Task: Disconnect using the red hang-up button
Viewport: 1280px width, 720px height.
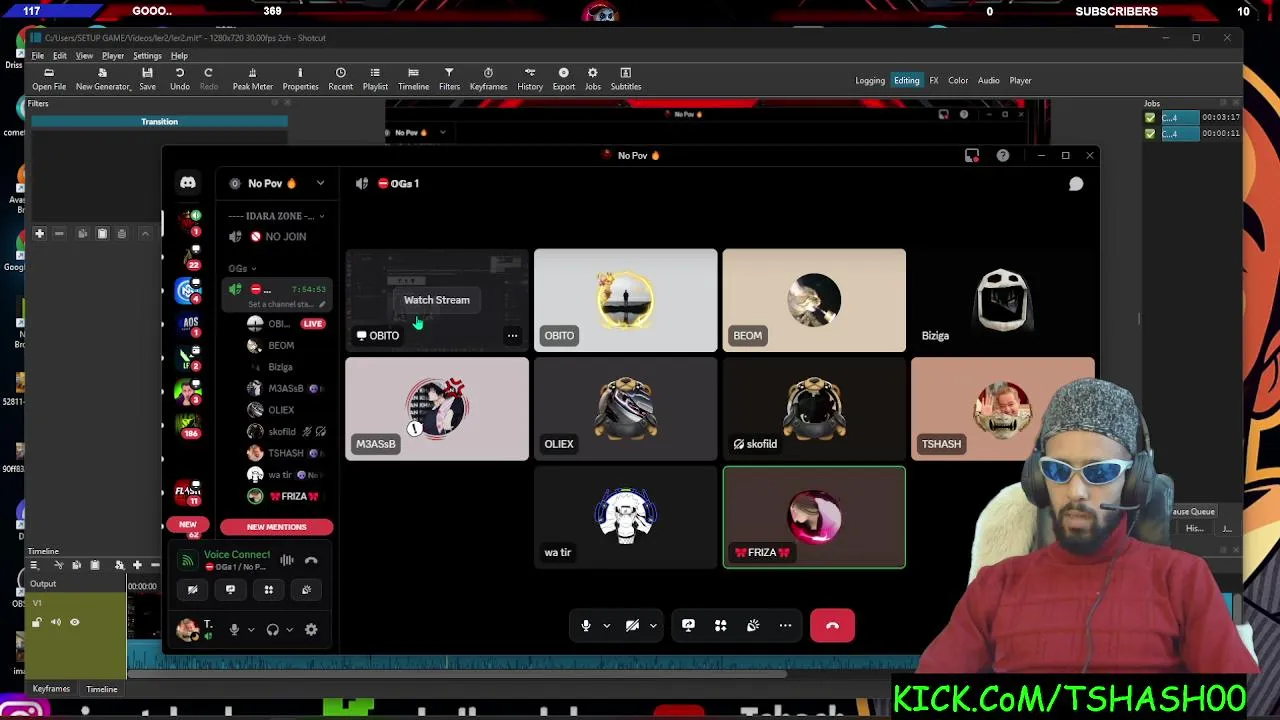Action: 832,625
